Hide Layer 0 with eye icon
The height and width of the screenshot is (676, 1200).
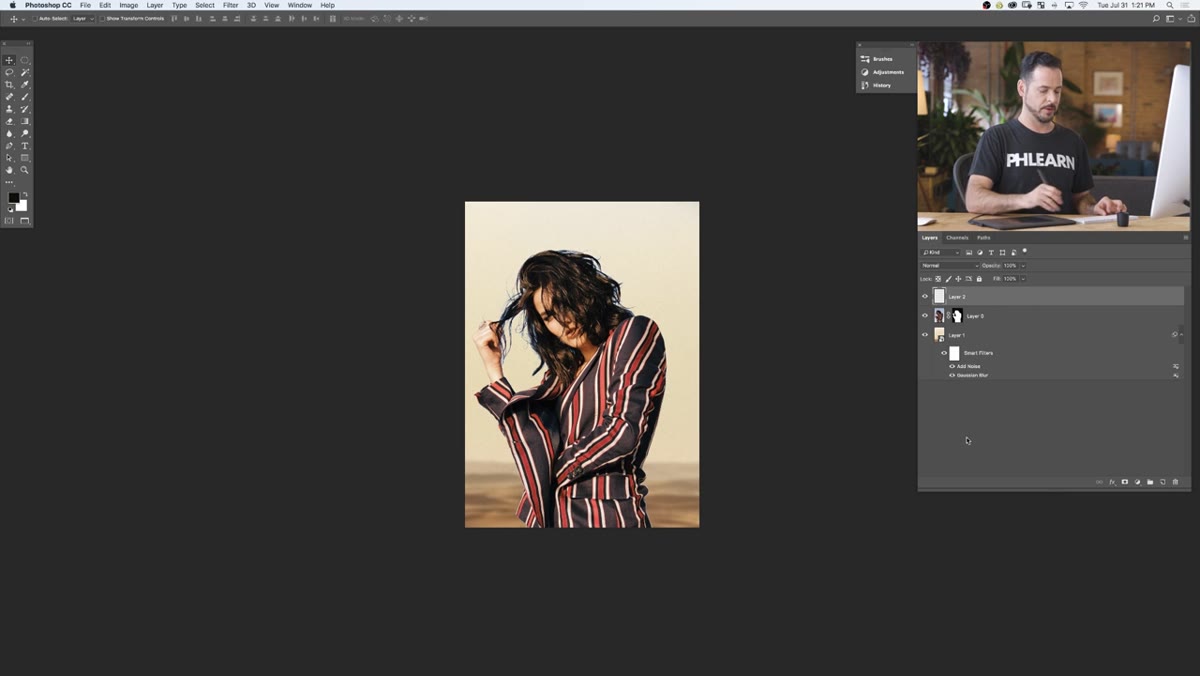coord(924,316)
